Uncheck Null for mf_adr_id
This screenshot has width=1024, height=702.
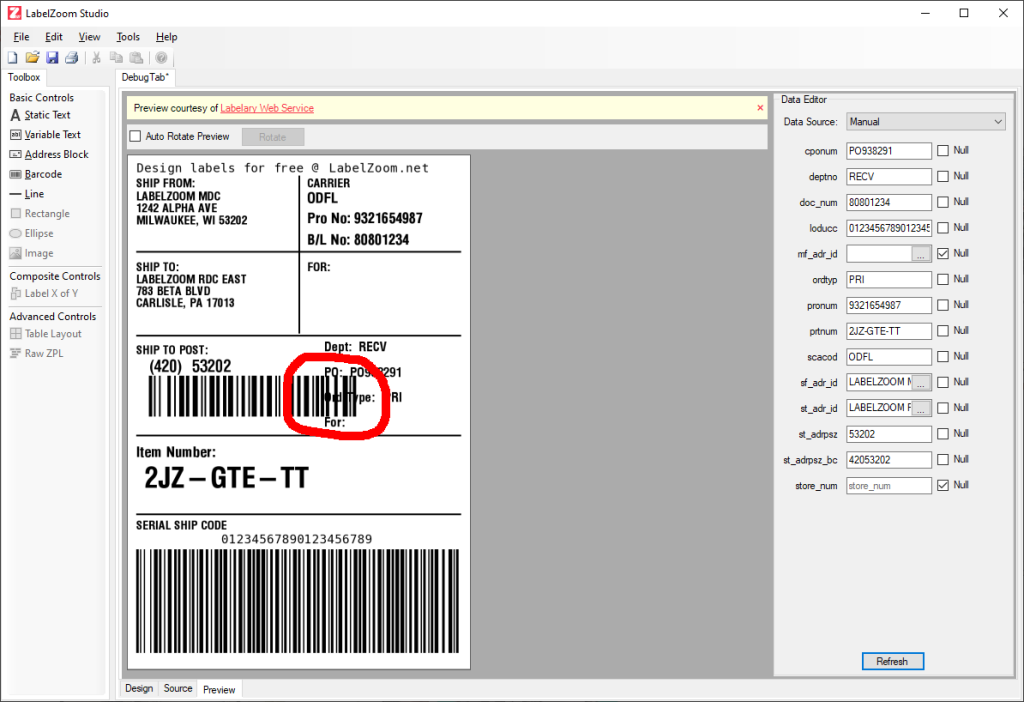click(x=943, y=253)
